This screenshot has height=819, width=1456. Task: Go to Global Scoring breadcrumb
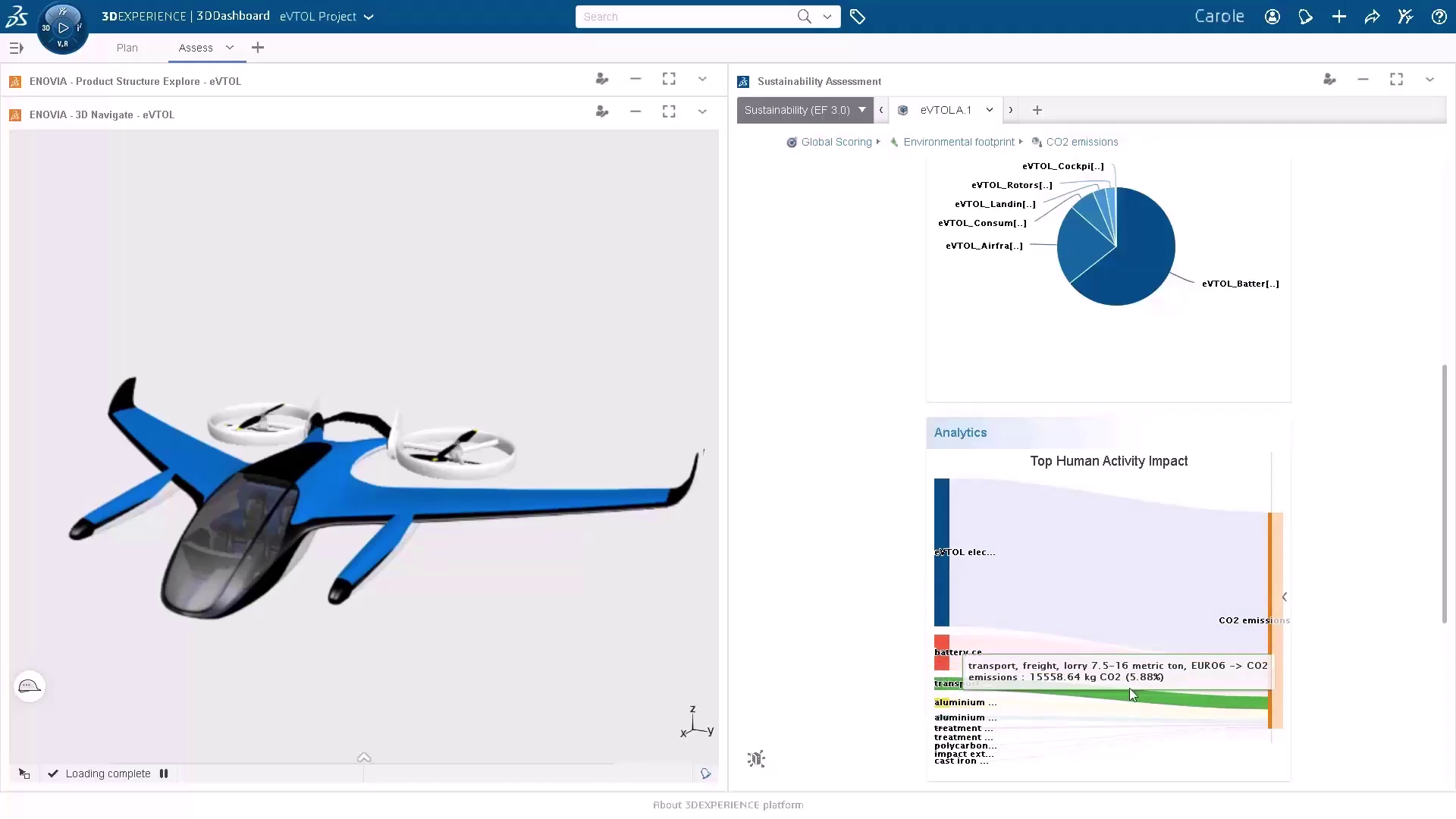836,142
